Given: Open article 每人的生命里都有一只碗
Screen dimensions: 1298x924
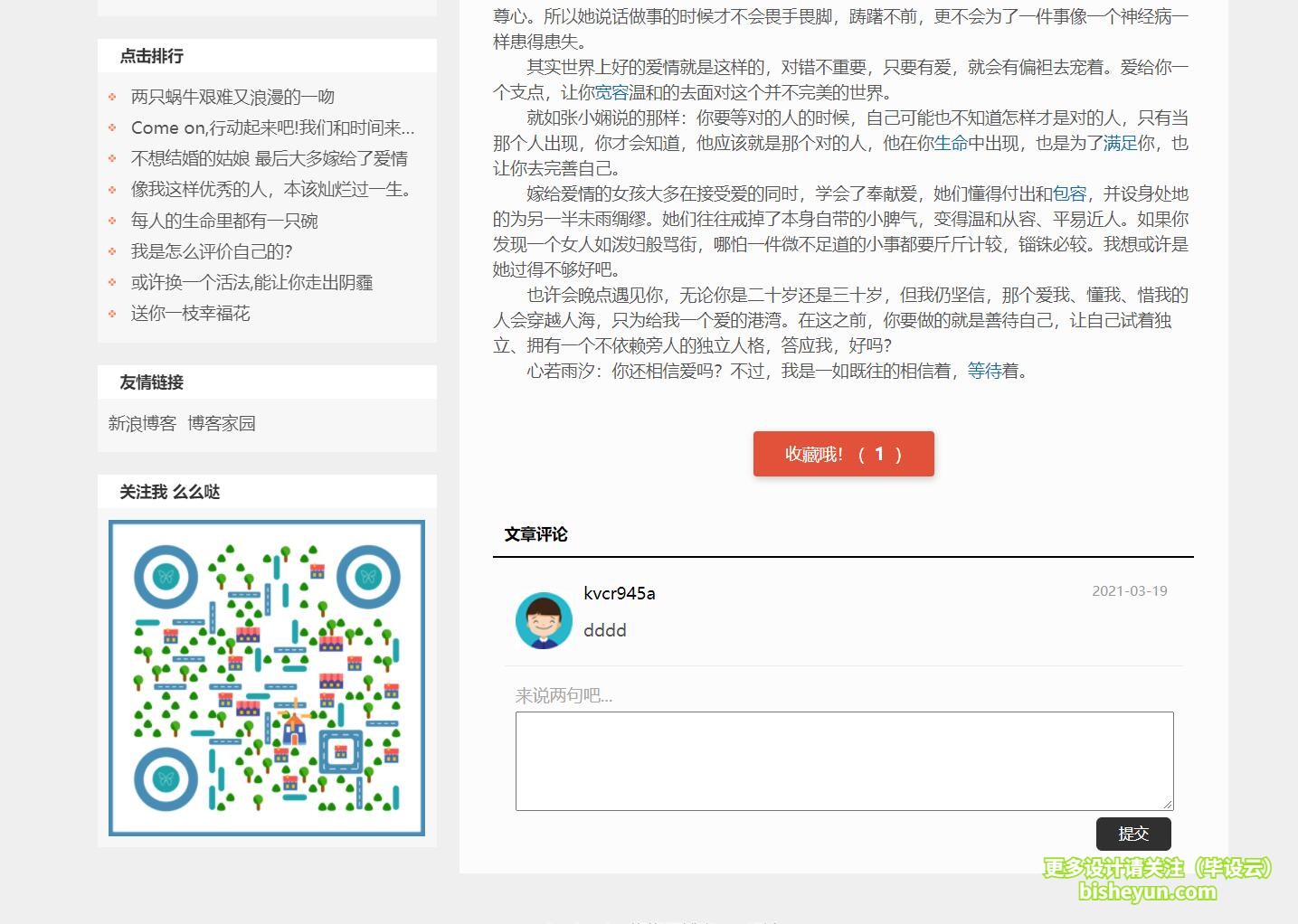Looking at the screenshot, I should pos(224,221).
